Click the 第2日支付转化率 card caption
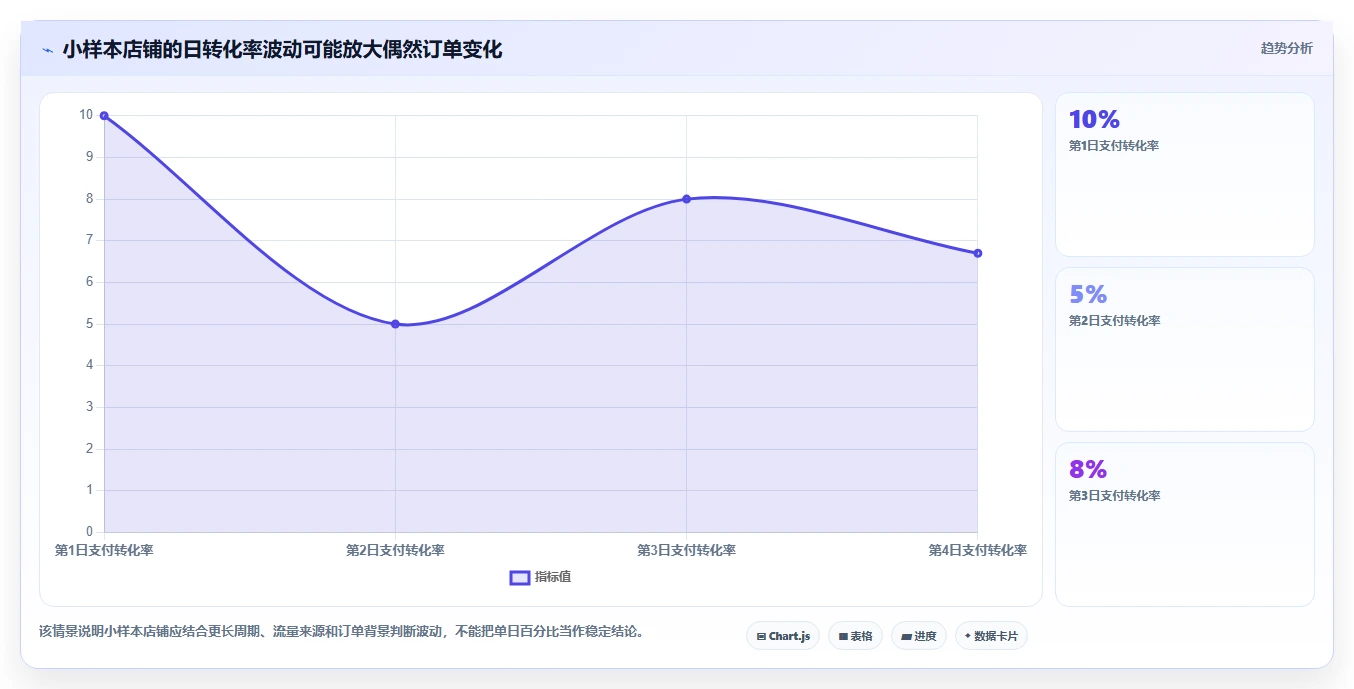The image size is (1354, 689). [x=1114, y=321]
